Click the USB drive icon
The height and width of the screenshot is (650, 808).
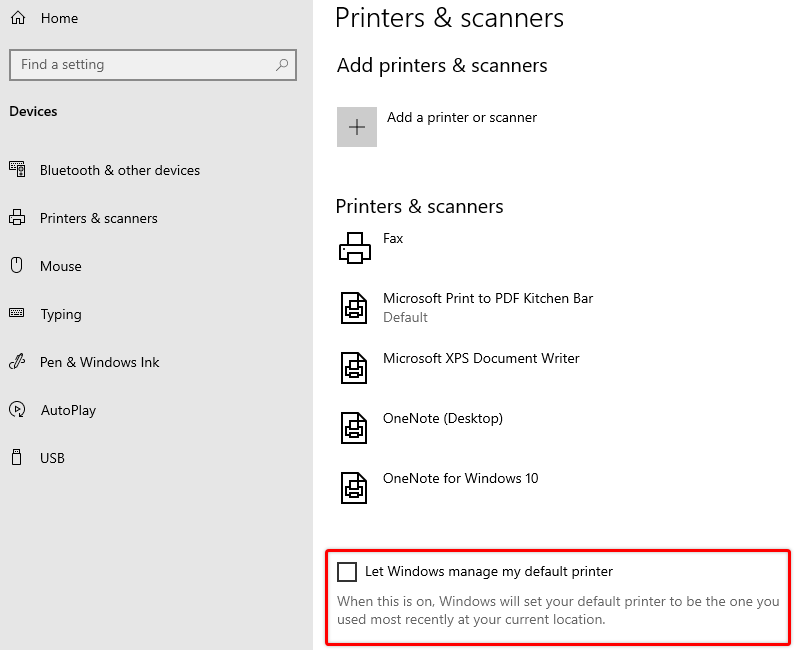[16, 457]
